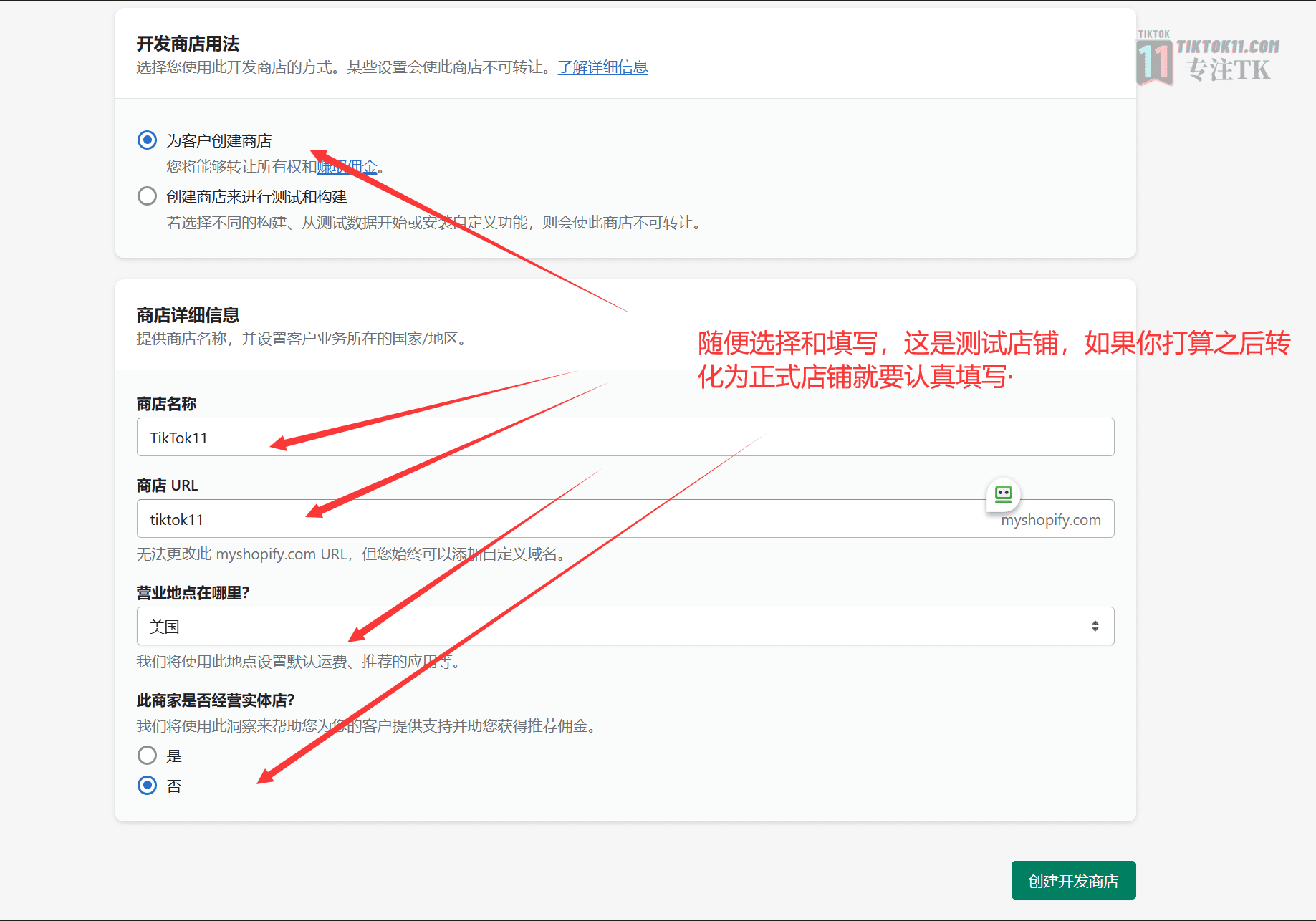Click the 商店 URL field label
Image resolution: width=1316 pixels, height=921 pixels.
pyautogui.click(x=167, y=486)
